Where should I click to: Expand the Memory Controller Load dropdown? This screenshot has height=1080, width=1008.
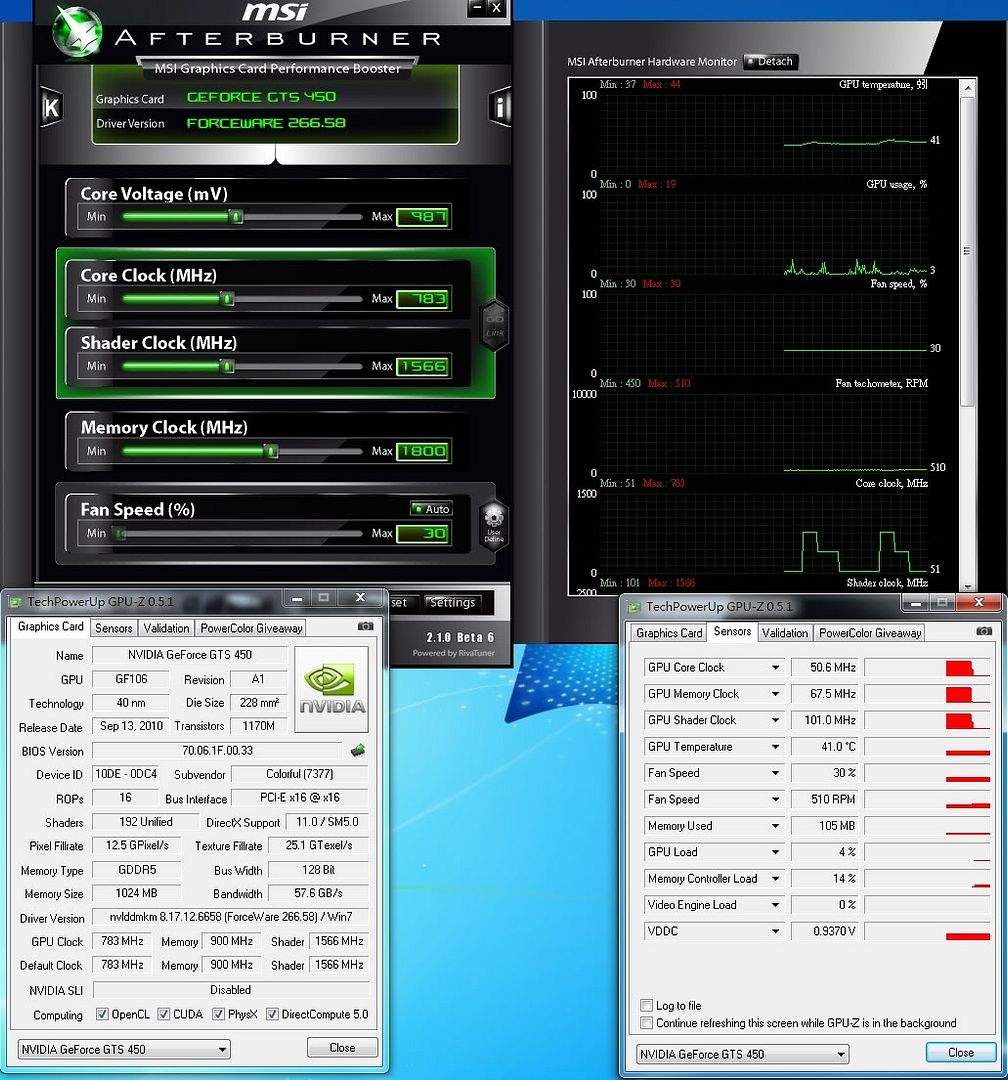(x=775, y=879)
